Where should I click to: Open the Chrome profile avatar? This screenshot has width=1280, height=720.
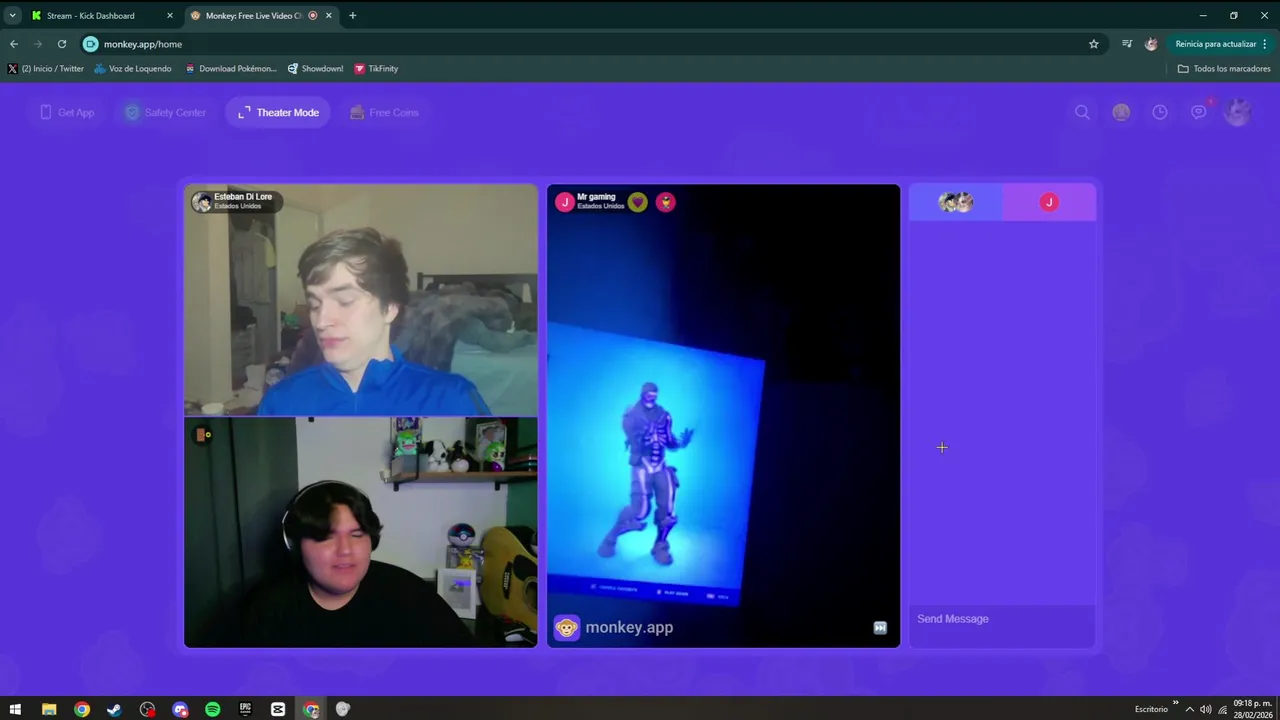pyautogui.click(x=1151, y=44)
